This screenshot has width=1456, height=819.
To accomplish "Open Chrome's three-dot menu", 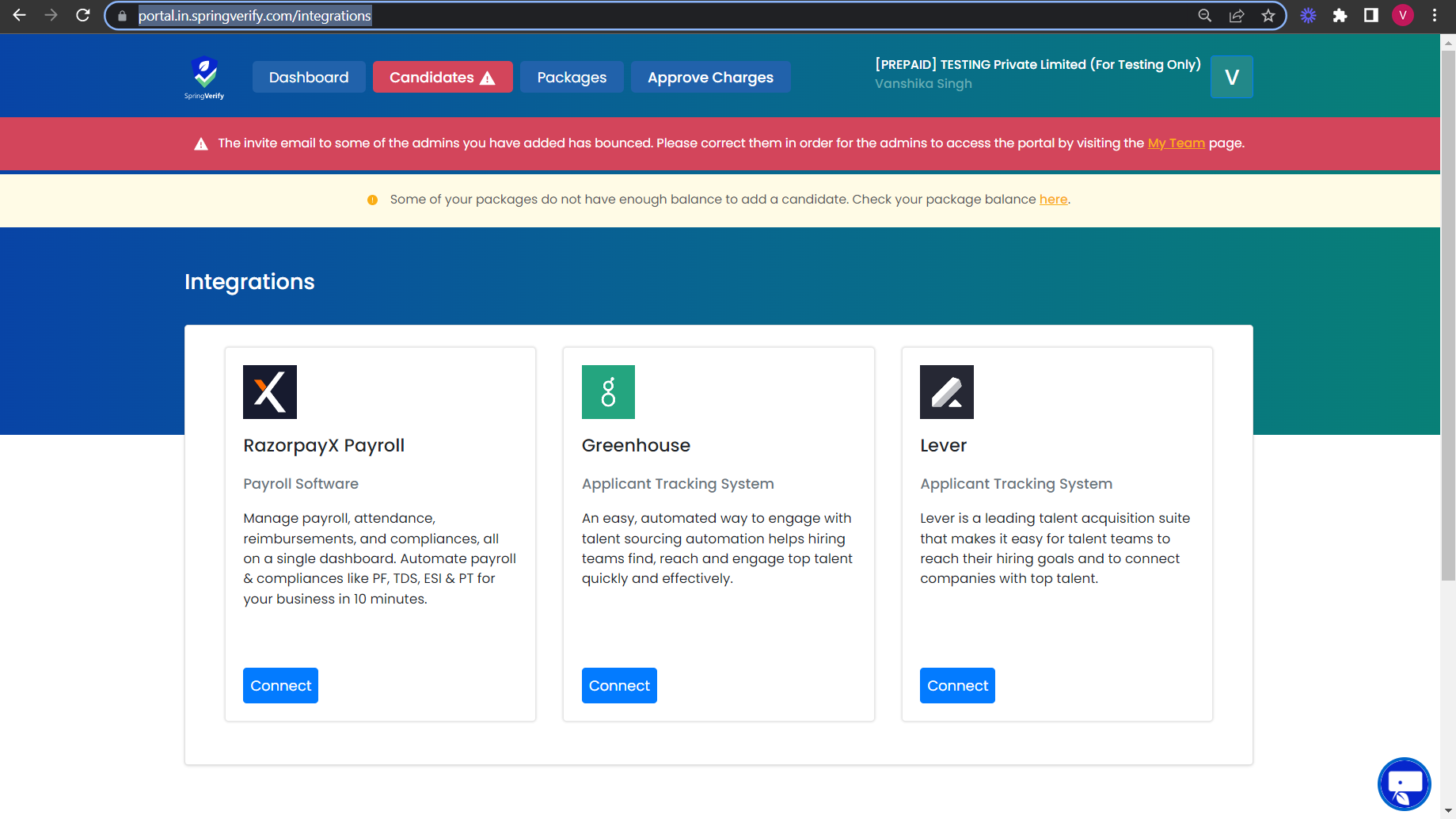I will coord(1435,16).
